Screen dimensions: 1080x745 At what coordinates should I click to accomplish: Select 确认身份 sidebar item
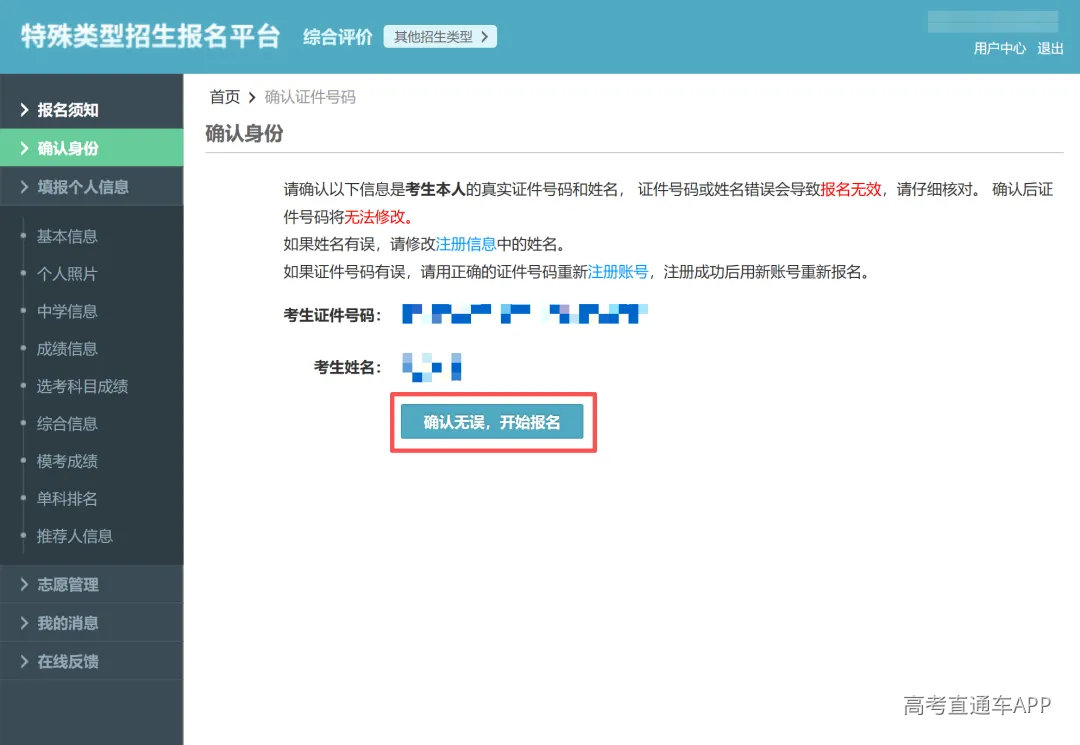(x=92, y=148)
